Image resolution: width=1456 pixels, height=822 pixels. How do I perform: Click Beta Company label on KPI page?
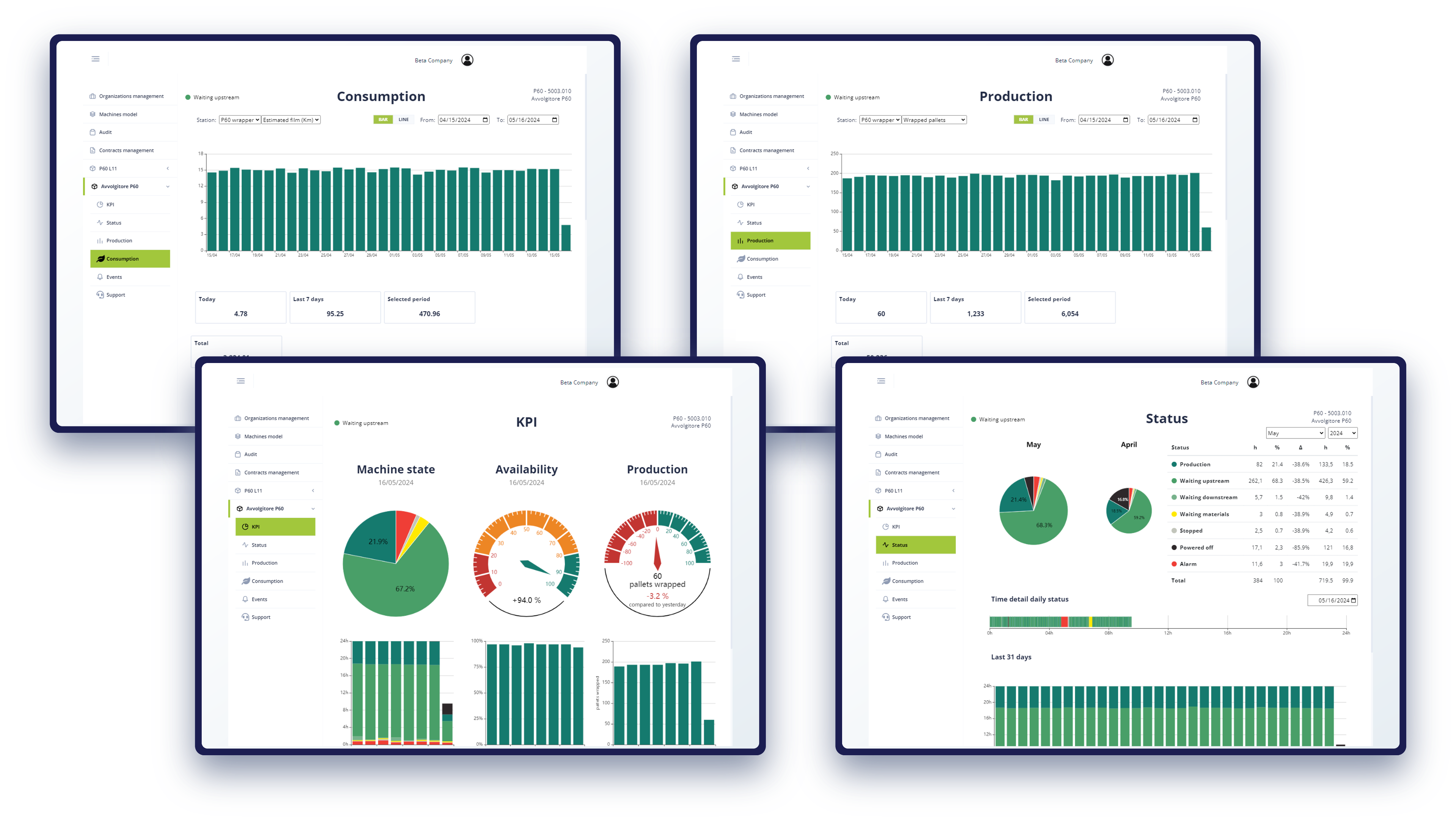click(579, 383)
